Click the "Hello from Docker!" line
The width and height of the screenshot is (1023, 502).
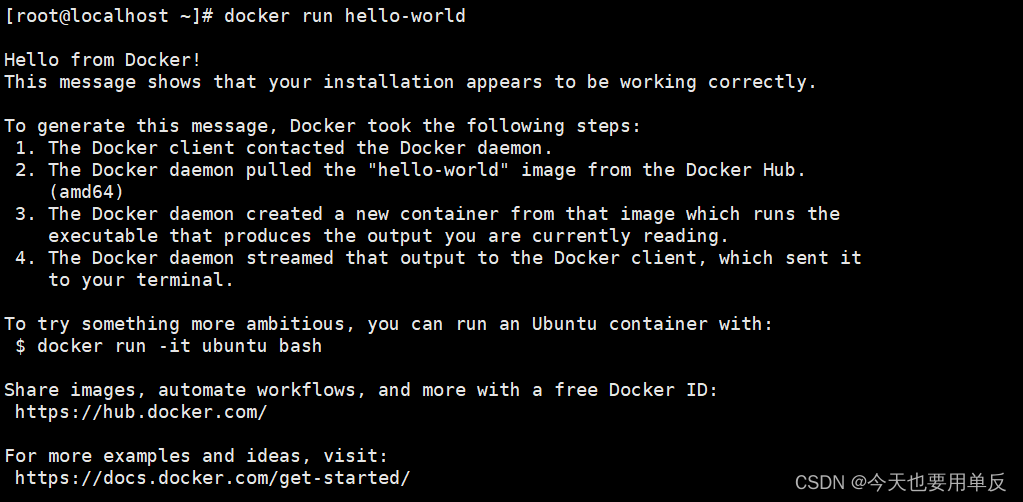pos(102,60)
